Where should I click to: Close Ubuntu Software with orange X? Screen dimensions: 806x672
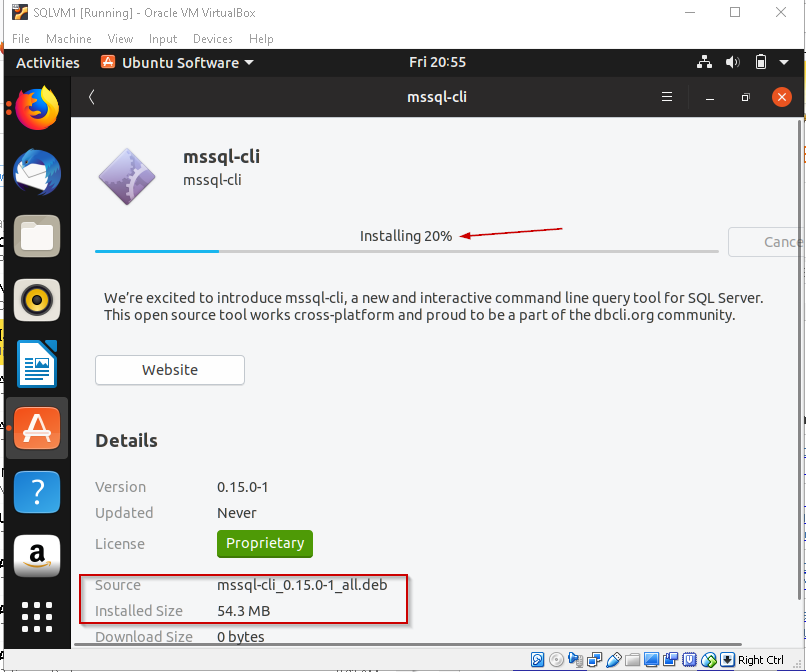[782, 97]
